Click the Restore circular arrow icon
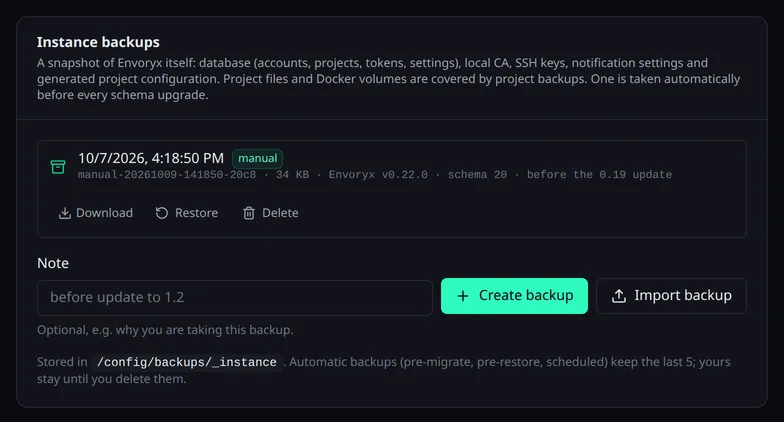 pos(162,213)
